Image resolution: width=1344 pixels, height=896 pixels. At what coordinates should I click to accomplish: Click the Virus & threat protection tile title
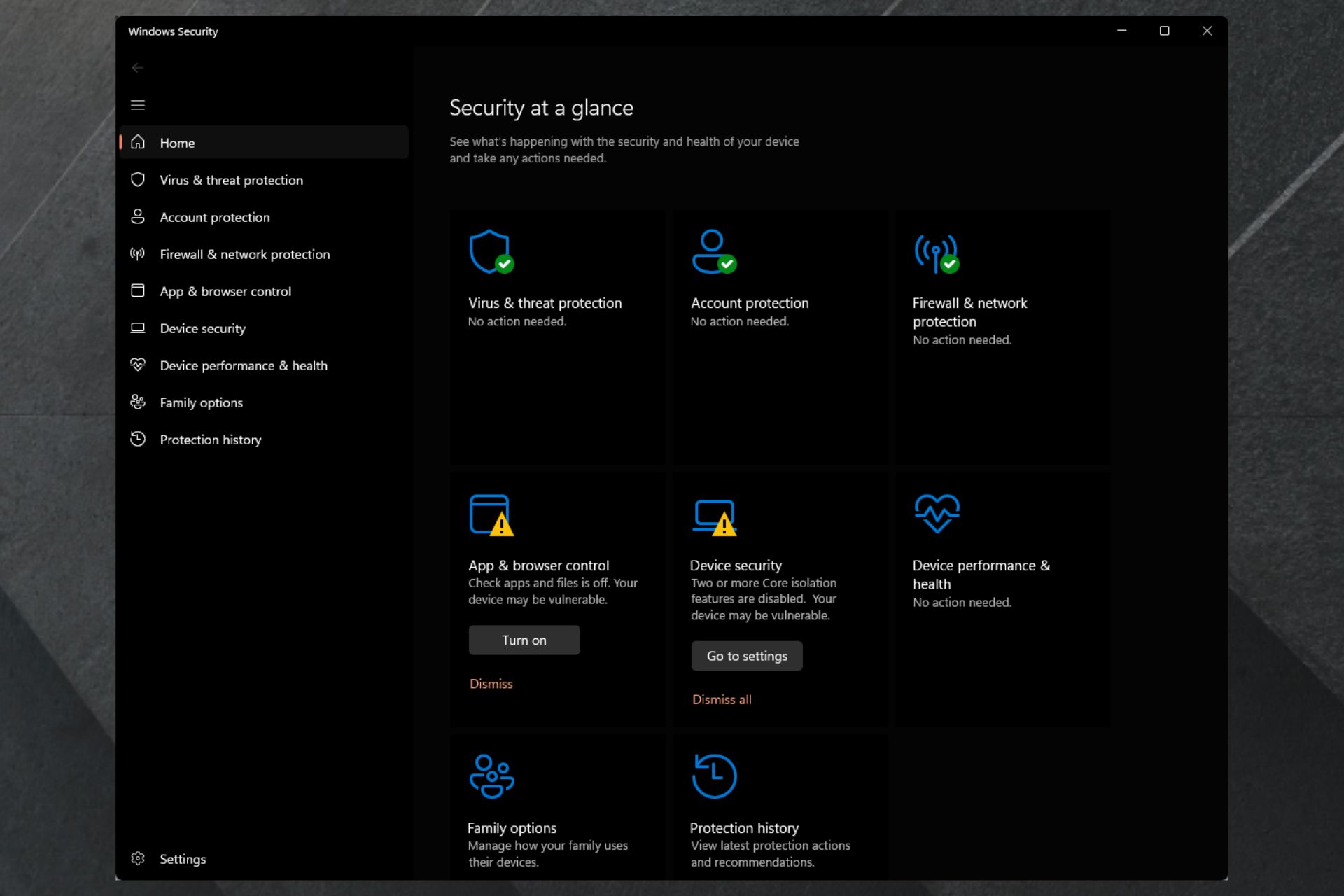545,303
